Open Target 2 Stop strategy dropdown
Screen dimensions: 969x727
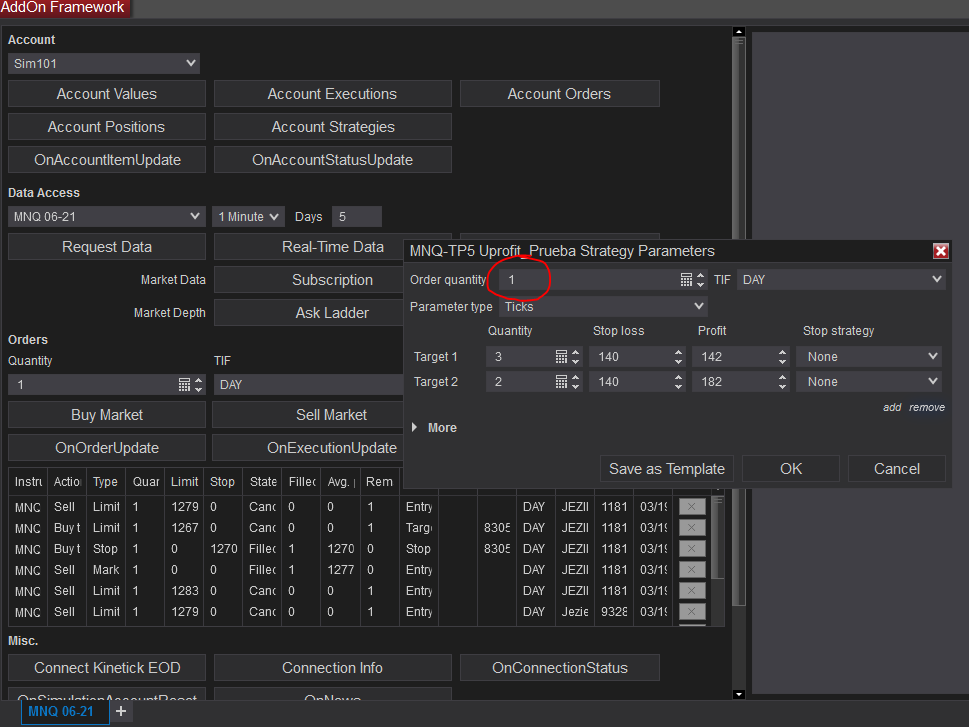[x=869, y=382]
